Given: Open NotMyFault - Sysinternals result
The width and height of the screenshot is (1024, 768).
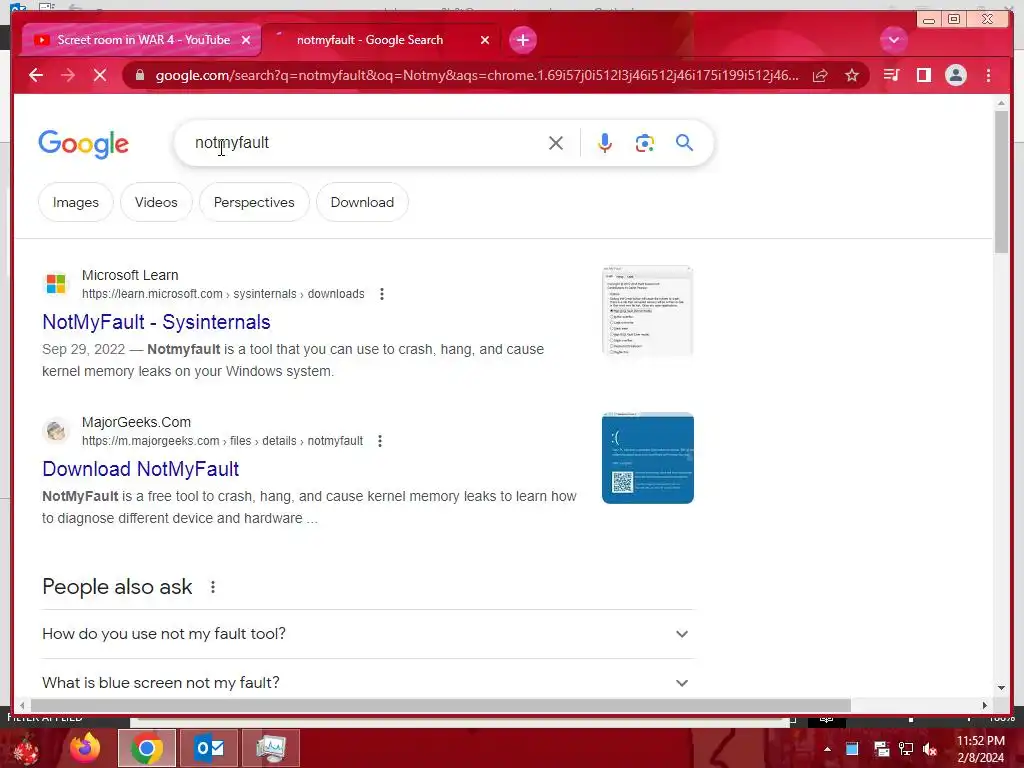Looking at the screenshot, I should 156,322.
